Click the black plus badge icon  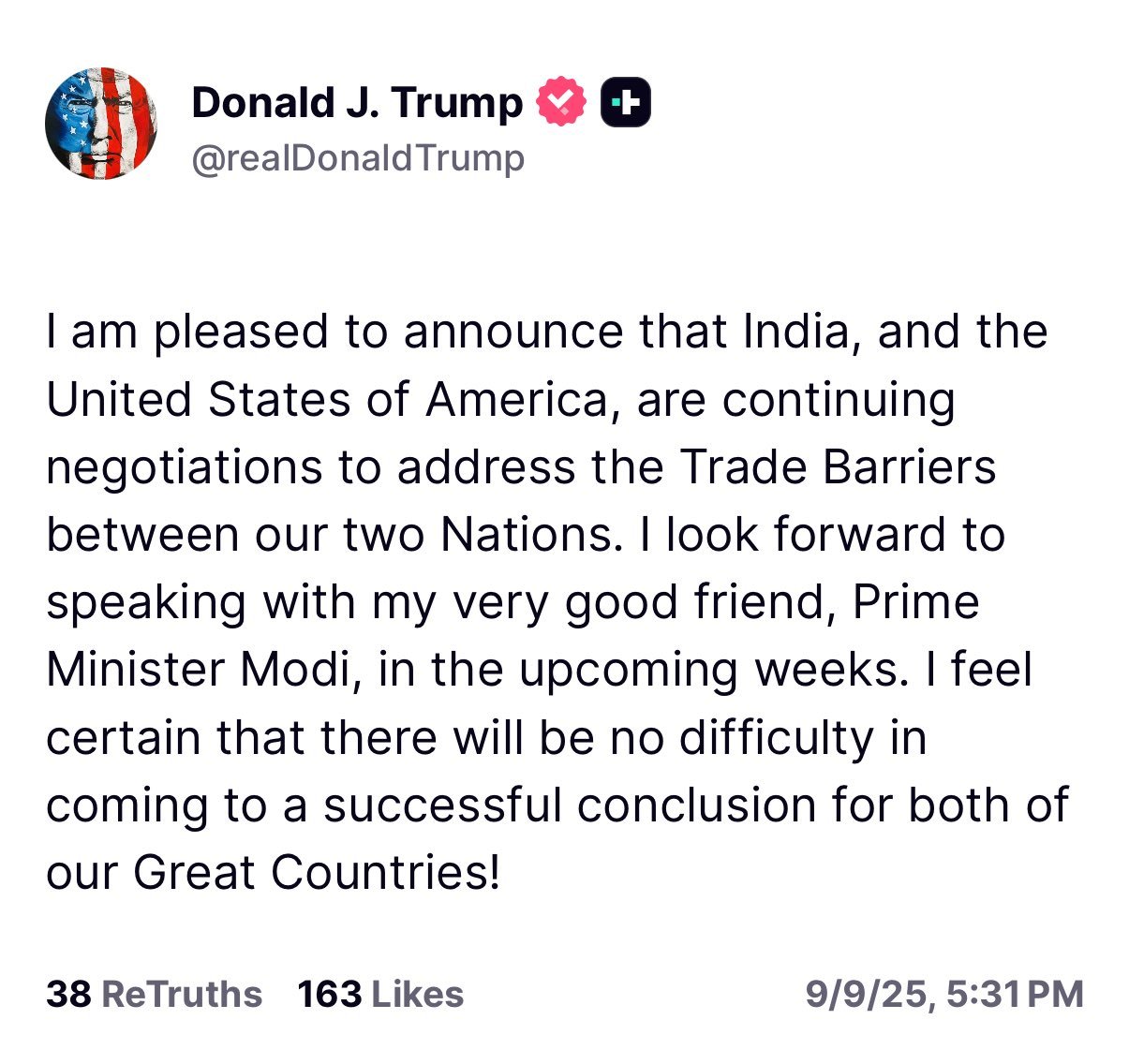625,102
